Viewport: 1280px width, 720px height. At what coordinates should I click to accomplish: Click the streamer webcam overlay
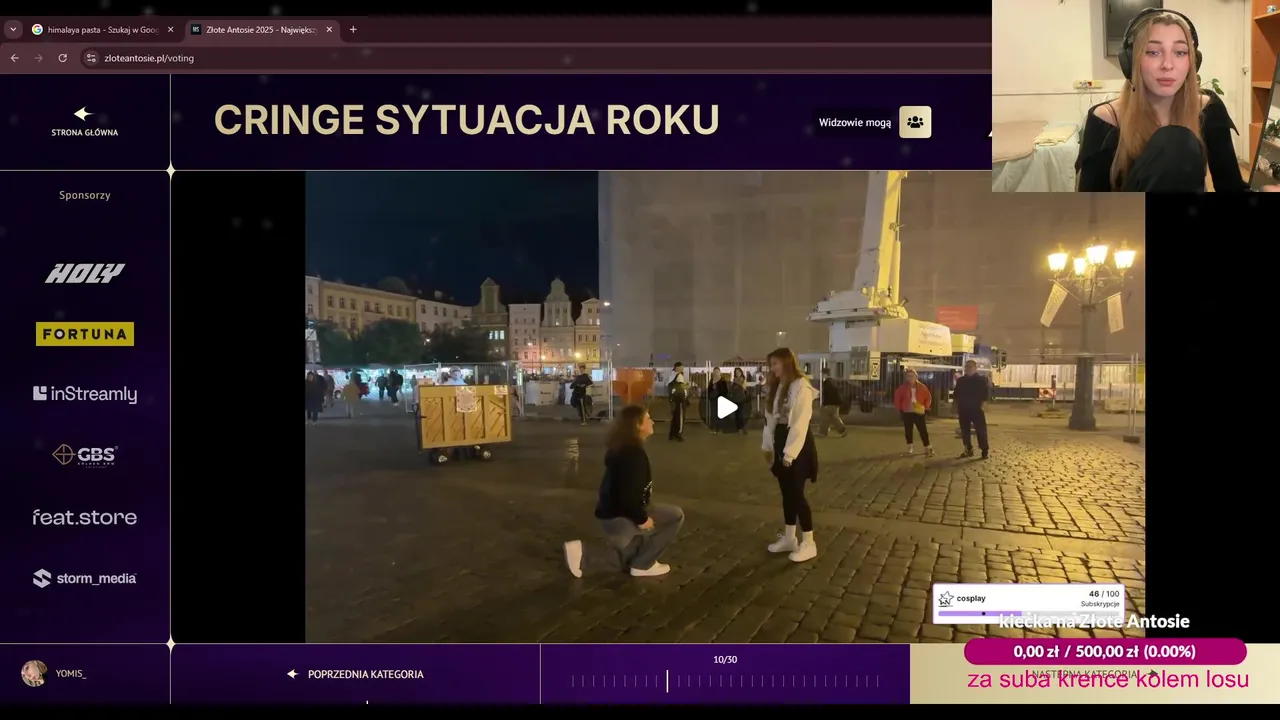(1136, 96)
